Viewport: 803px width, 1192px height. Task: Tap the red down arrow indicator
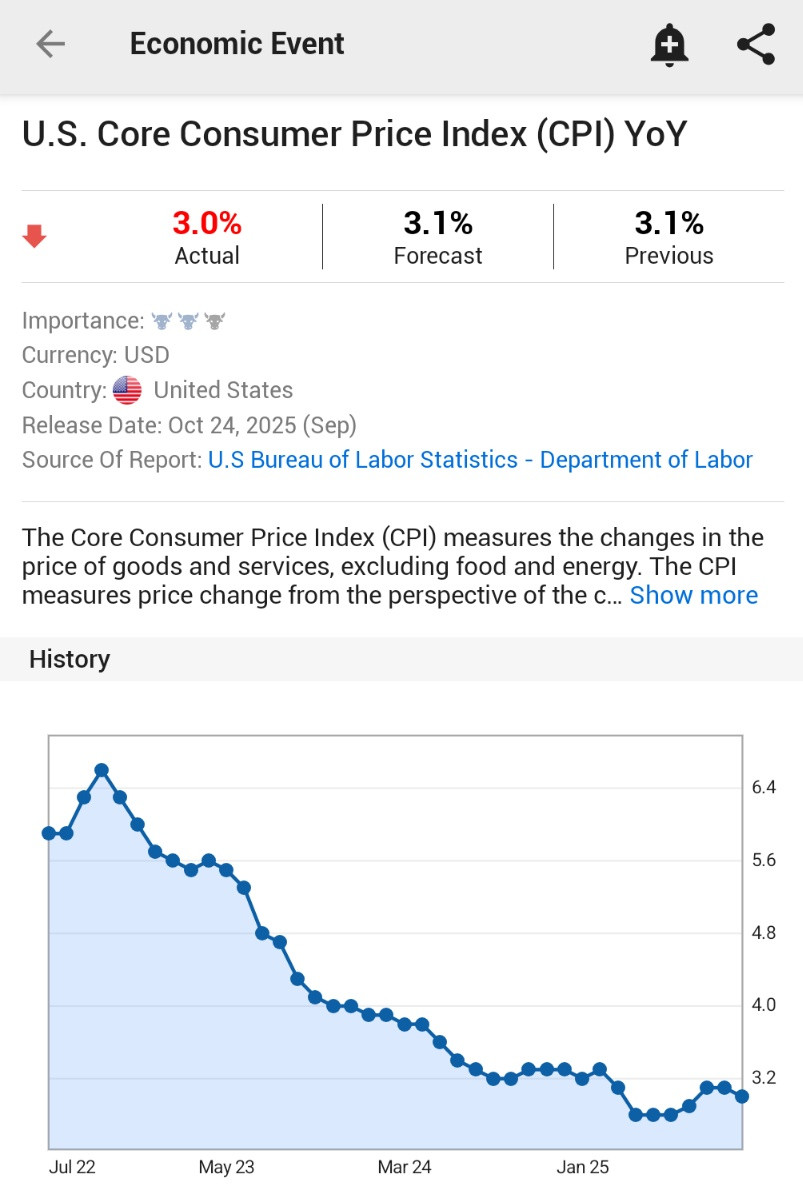pyautogui.click(x=34, y=236)
